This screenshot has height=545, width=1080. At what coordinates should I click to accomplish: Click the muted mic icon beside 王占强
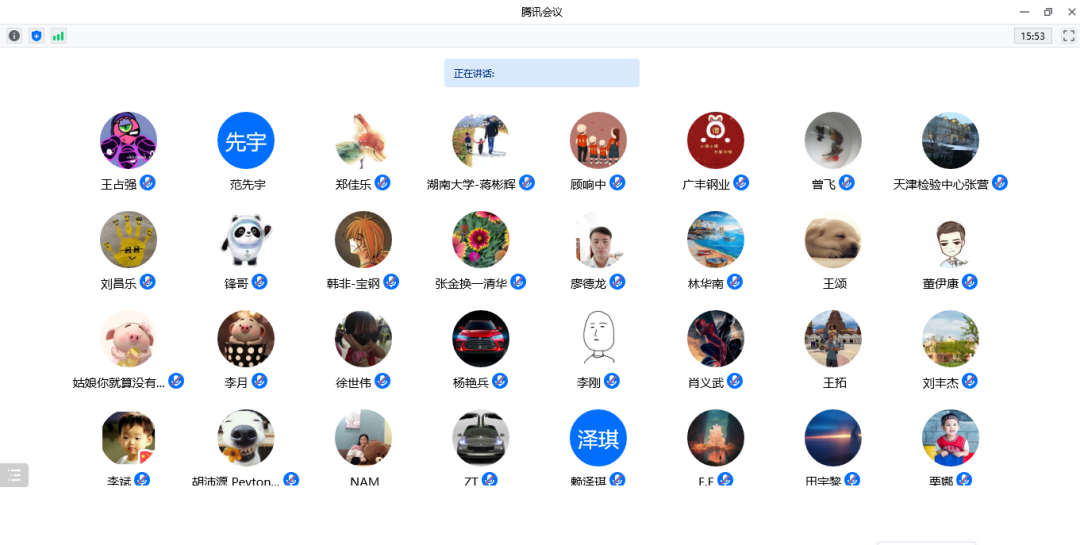click(148, 182)
